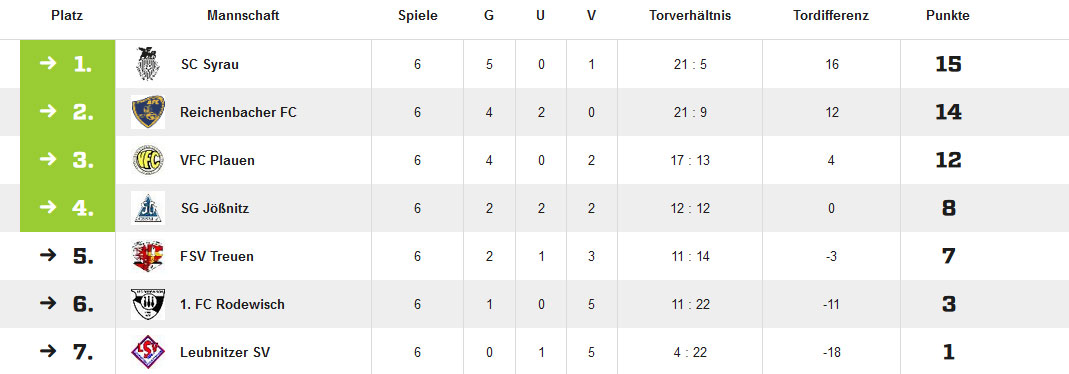The image size is (1069, 374).
Task: Click the Torverhältnis column header
Action: click(690, 16)
